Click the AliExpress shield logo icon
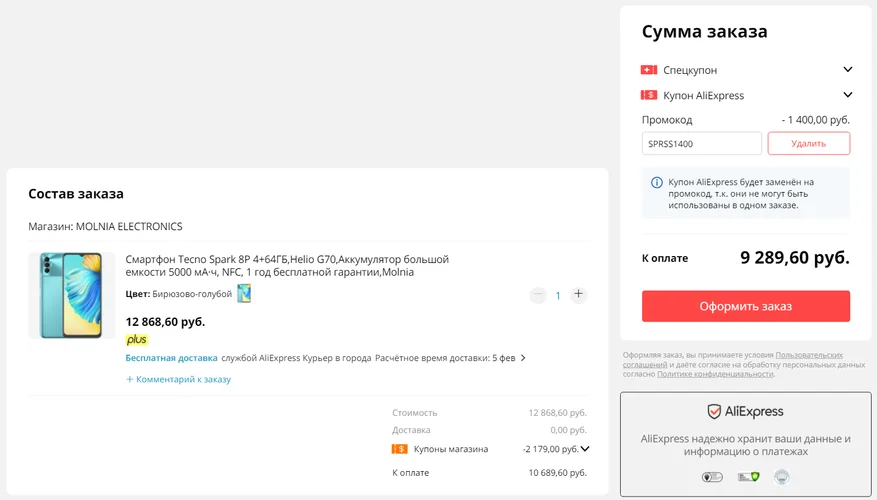 (x=714, y=412)
